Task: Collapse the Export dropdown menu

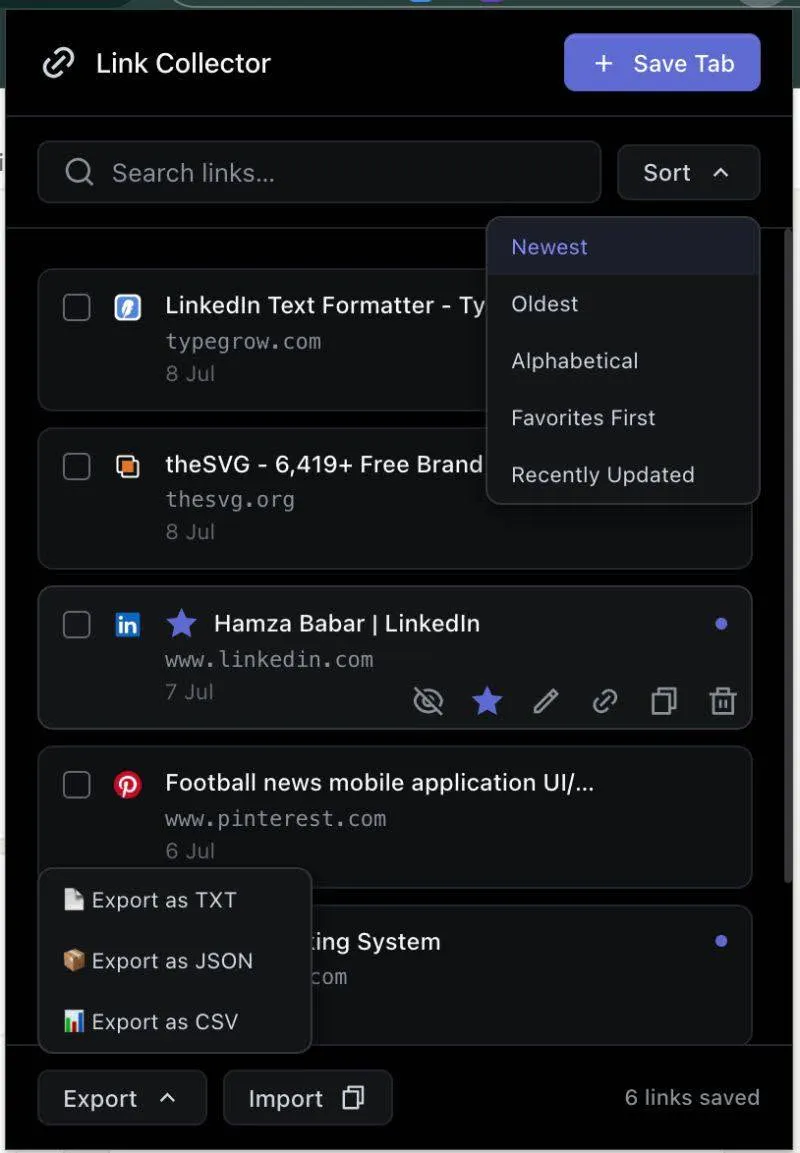Action: tap(122, 1098)
